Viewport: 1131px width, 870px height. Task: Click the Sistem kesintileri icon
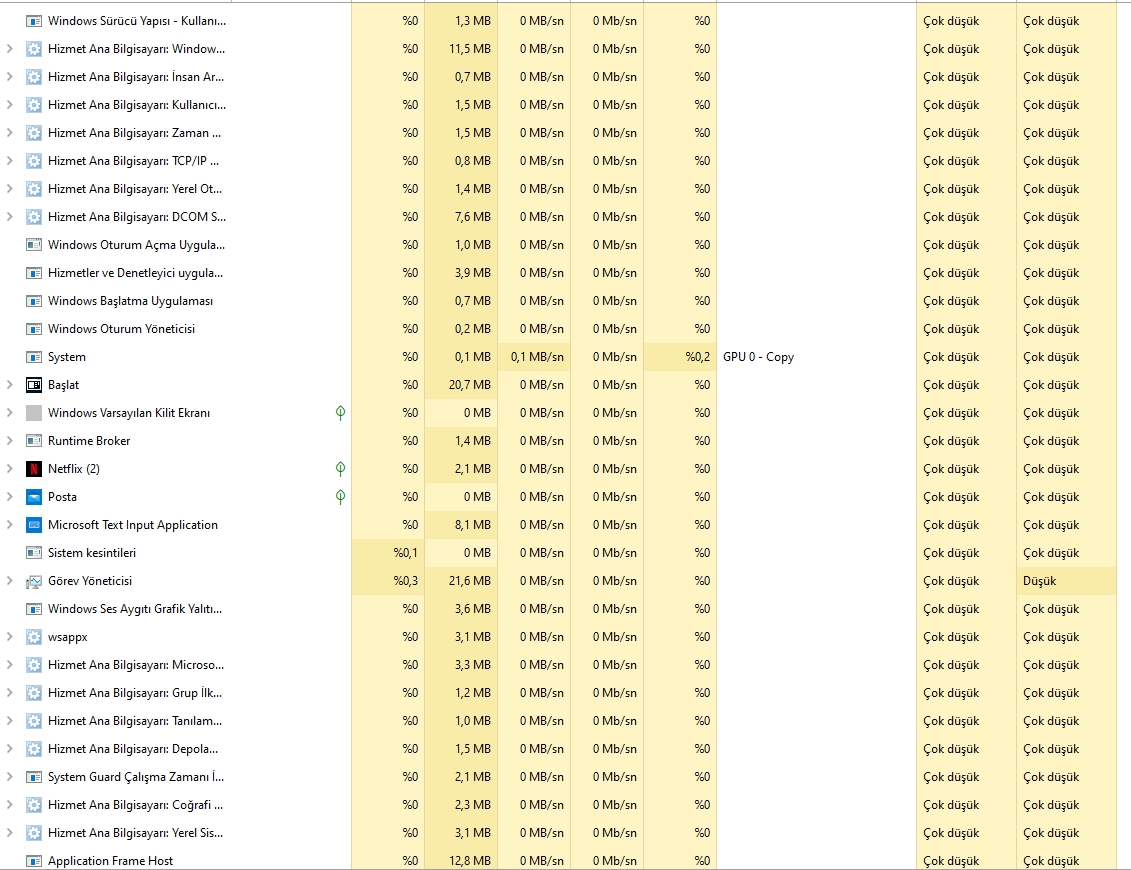34,553
